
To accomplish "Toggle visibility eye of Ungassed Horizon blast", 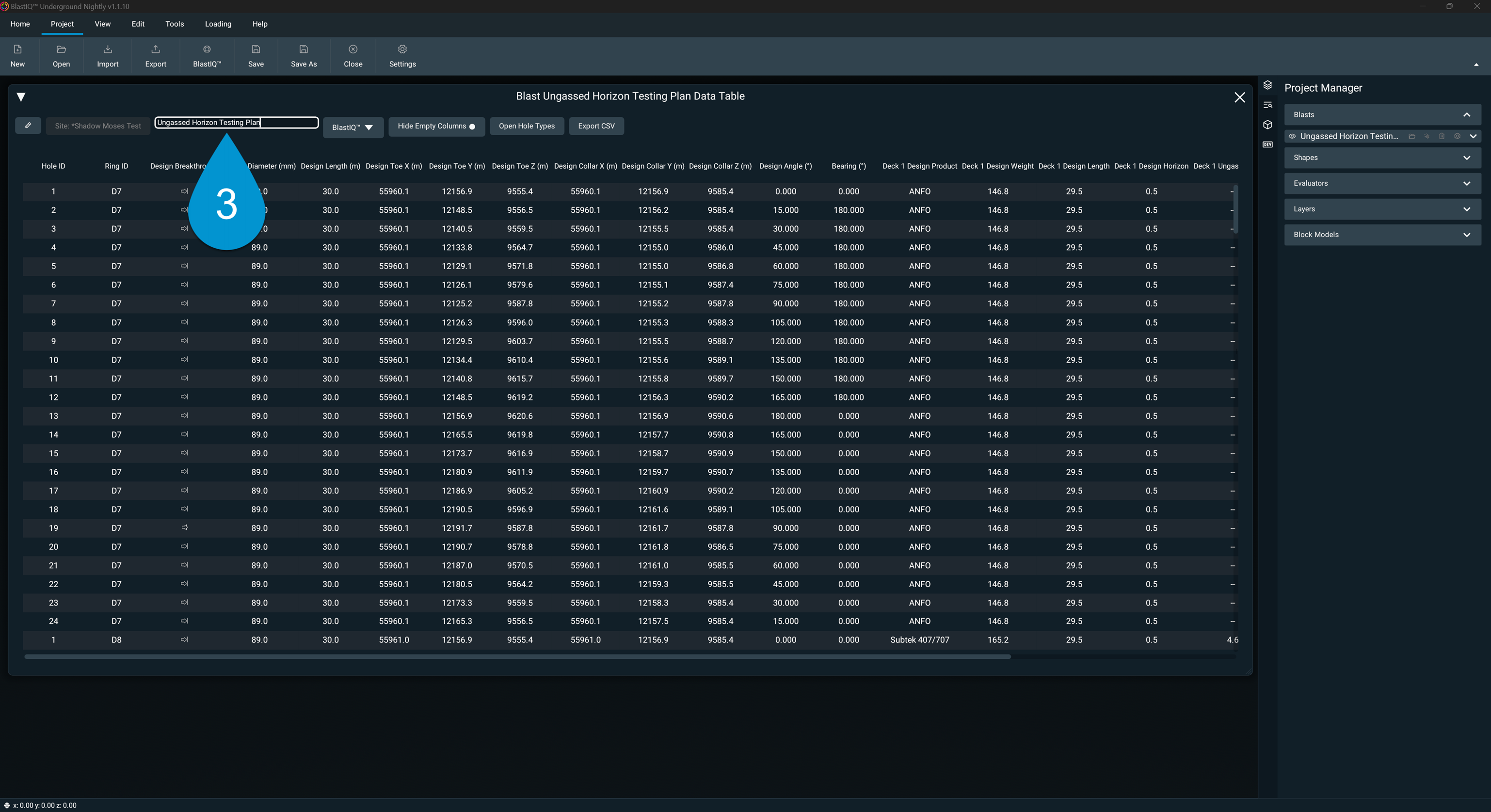I will coord(1292,137).
